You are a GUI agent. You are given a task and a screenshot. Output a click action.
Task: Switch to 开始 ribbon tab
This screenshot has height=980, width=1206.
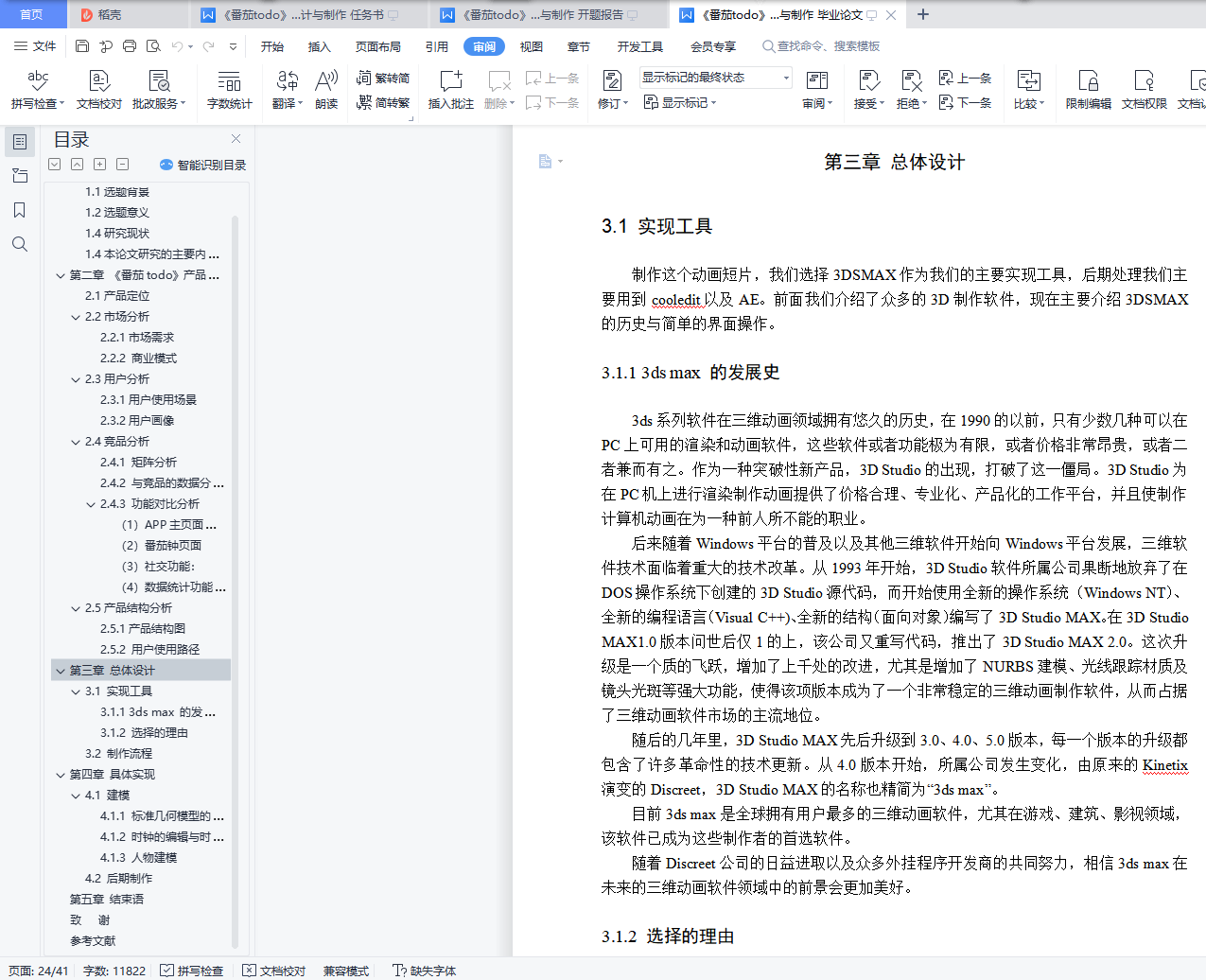pyautogui.click(x=272, y=46)
